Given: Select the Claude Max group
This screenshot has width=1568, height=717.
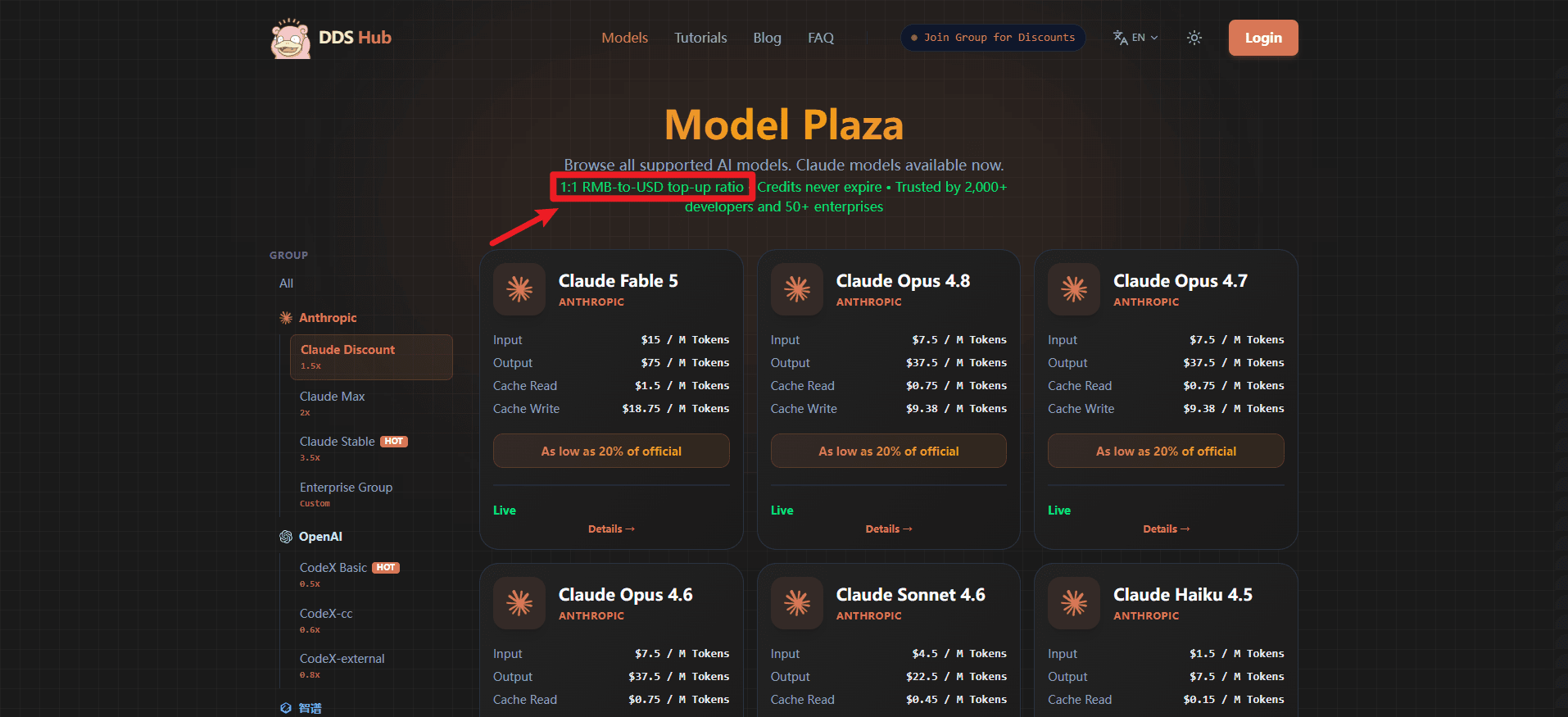Looking at the screenshot, I should pyautogui.click(x=332, y=397).
